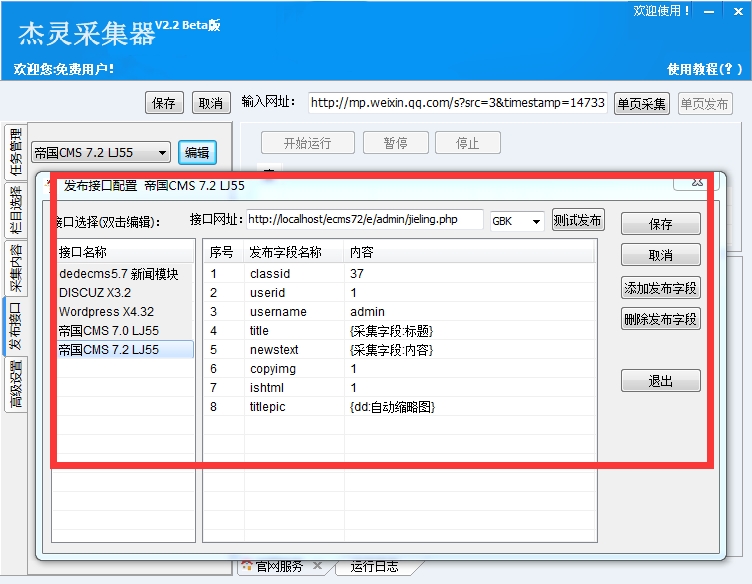Click the blue 编辑 button
Viewport: 752px width, 584px height.
[197, 152]
